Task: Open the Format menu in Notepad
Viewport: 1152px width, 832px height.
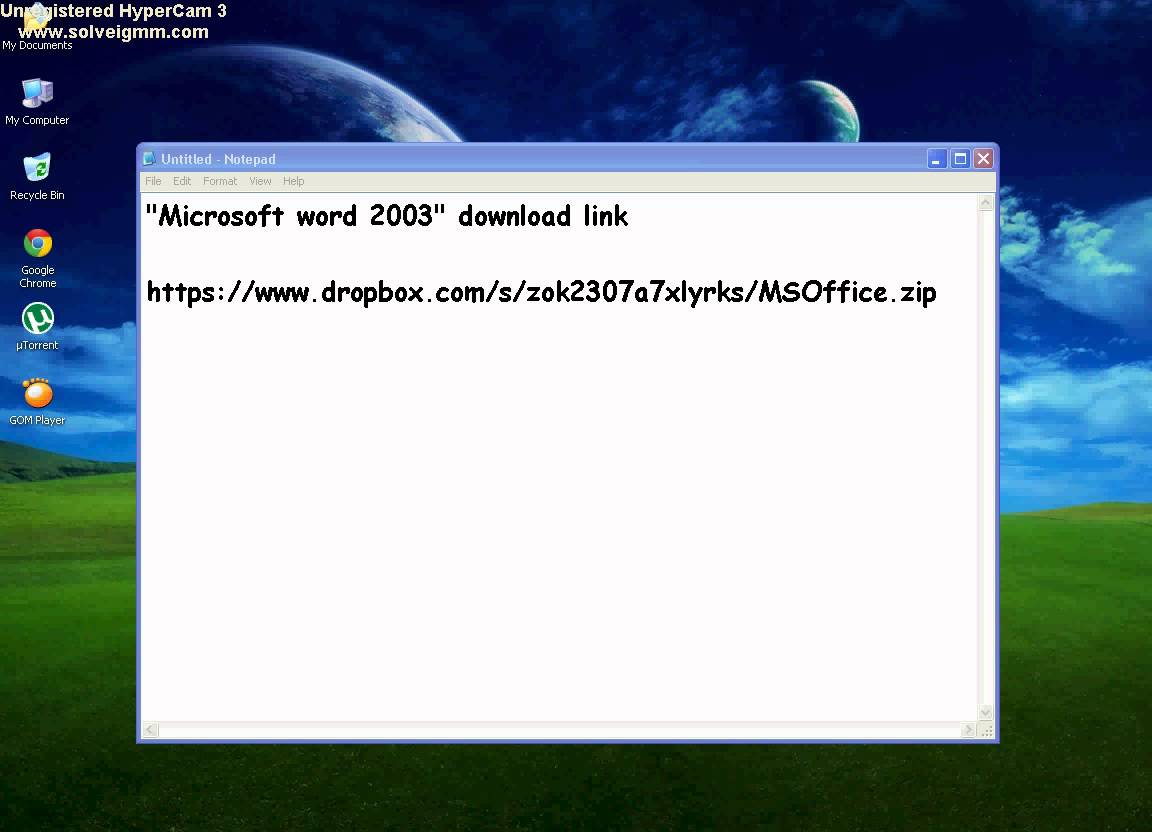Action: 220,182
